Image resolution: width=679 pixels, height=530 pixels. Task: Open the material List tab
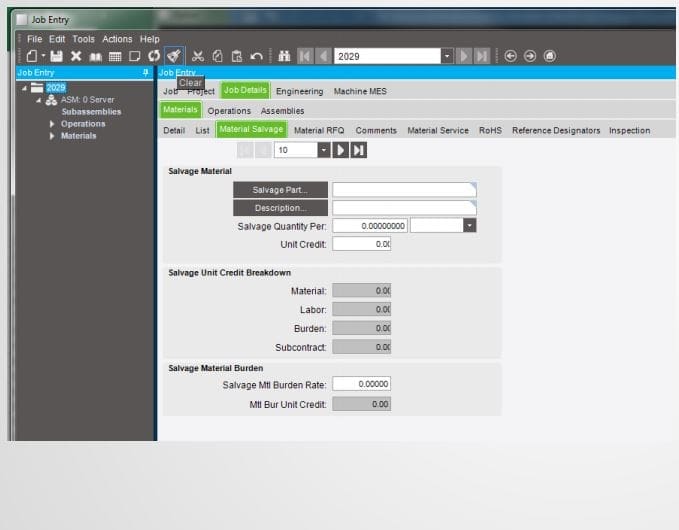[x=202, y=130]
